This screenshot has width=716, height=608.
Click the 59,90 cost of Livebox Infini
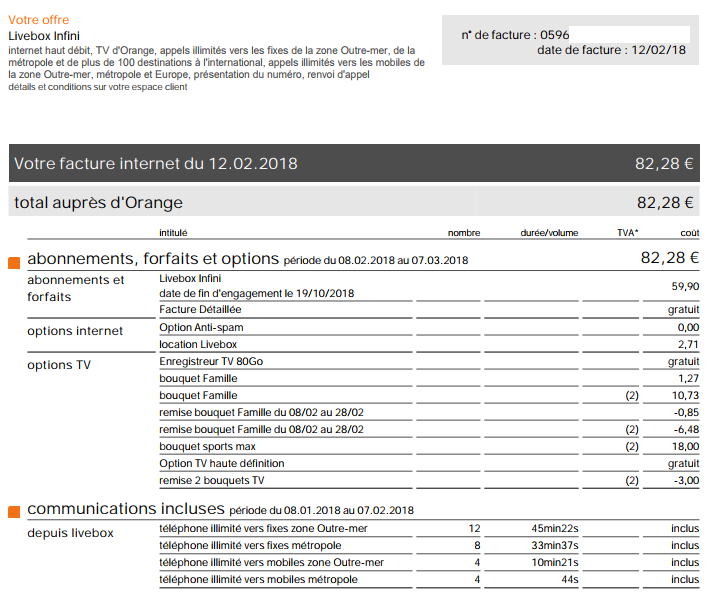[x=685, y=286]
